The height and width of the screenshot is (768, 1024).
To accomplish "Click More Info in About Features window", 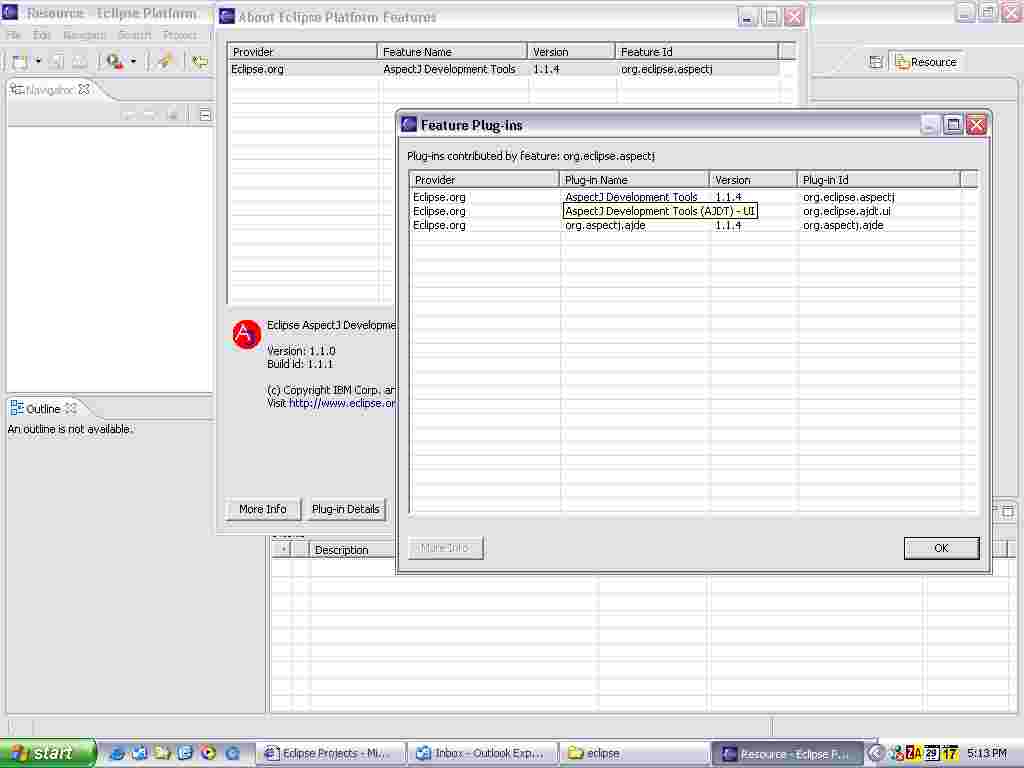I will [x=263, y=509].
